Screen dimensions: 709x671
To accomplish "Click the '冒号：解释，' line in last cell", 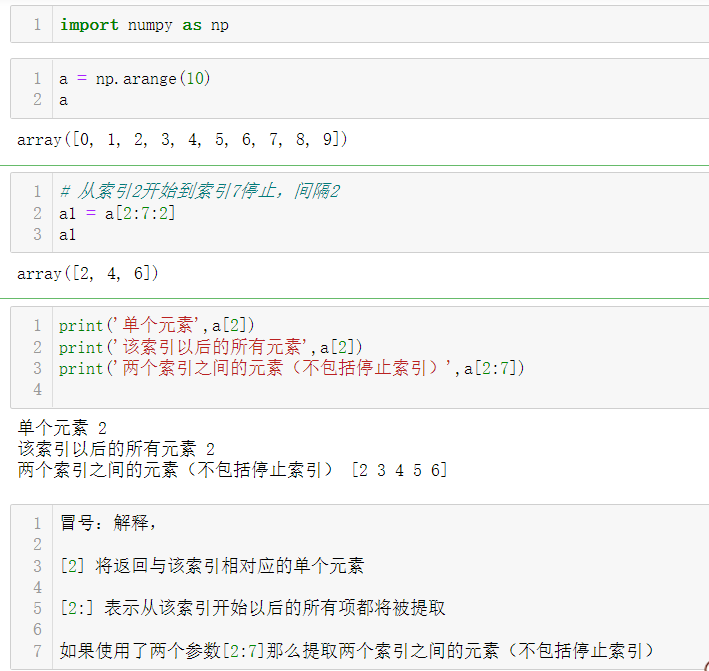I will (x=108, y=523).
